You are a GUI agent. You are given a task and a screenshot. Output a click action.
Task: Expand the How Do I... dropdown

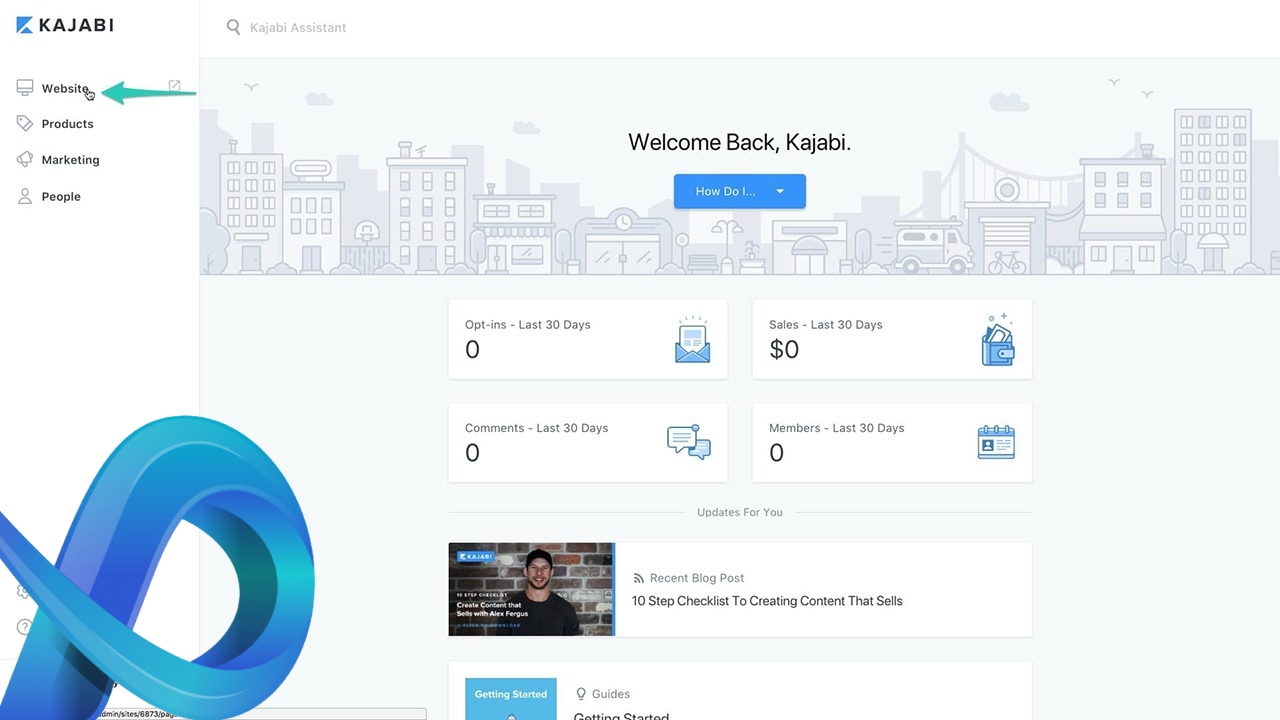click(740, 191)
